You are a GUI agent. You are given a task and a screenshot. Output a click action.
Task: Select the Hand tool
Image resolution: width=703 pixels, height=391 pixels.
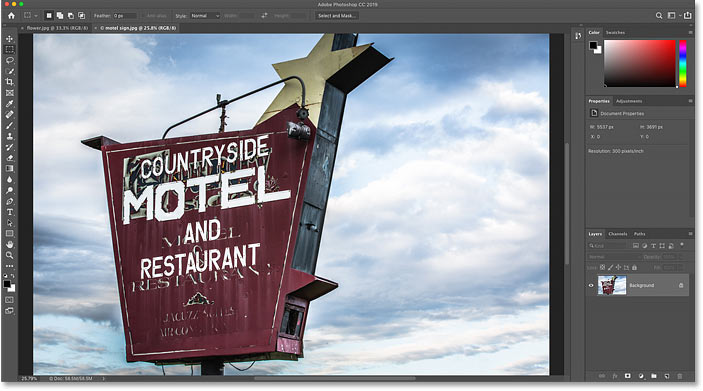tap(9, 244)
